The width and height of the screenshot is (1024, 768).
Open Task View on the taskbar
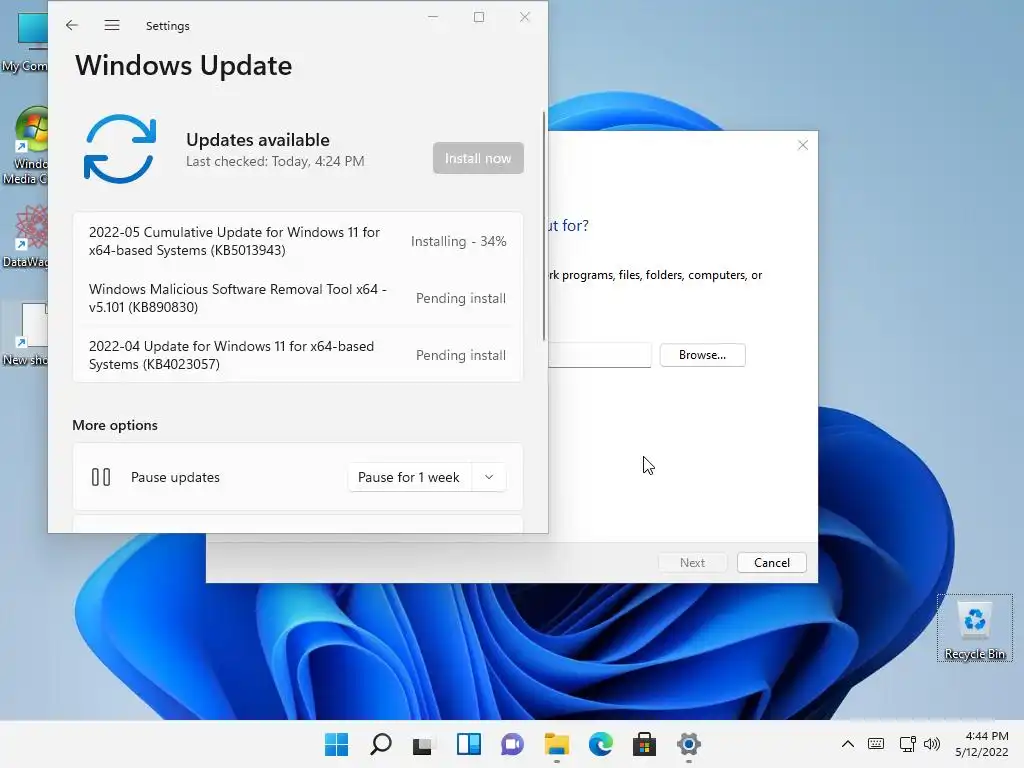pos(424,744)
